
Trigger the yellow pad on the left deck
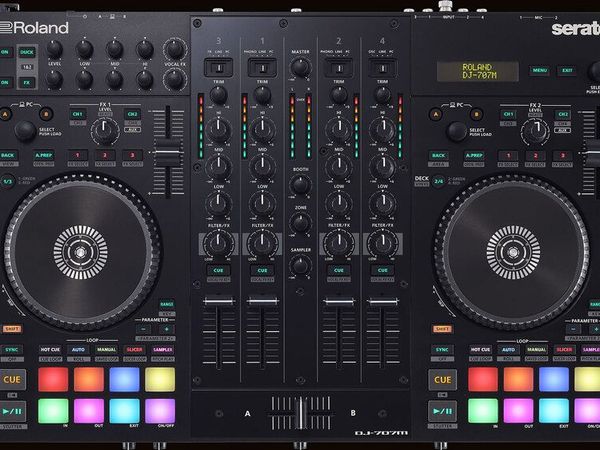point(160,380)
